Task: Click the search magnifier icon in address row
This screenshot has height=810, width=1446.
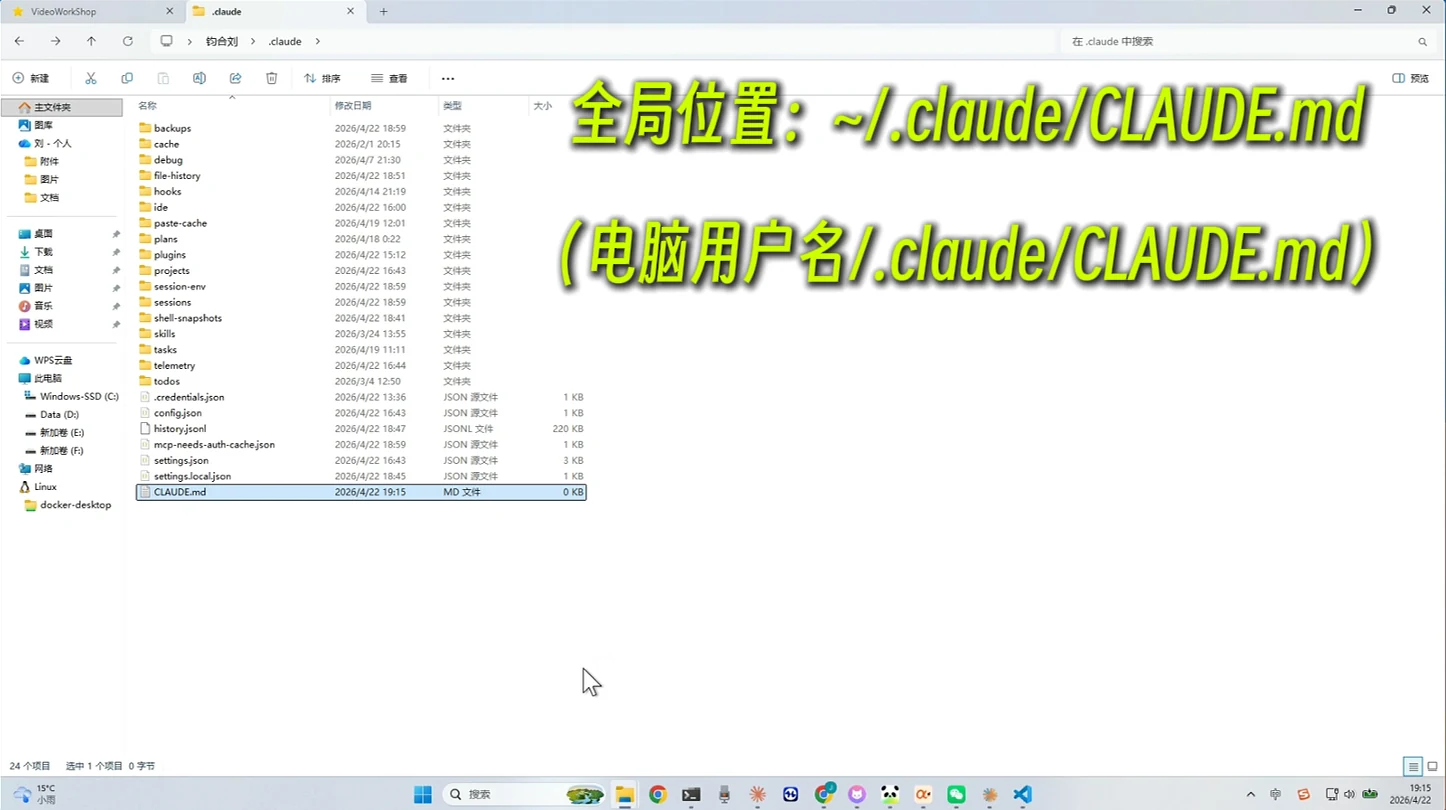Action: pos(1422,42)
